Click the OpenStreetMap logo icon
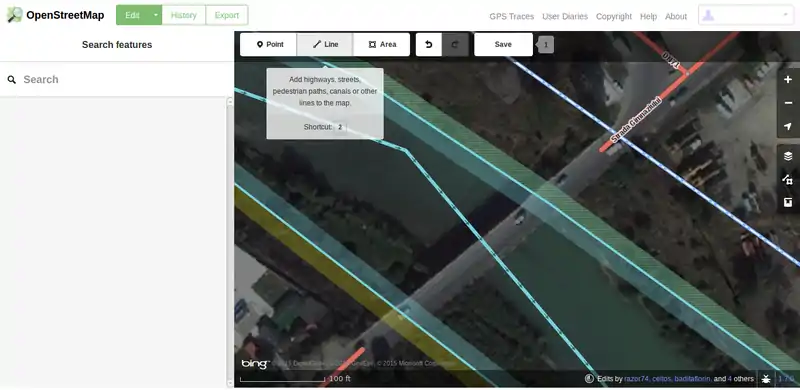The image size is (800, 390). click(14, 15)
